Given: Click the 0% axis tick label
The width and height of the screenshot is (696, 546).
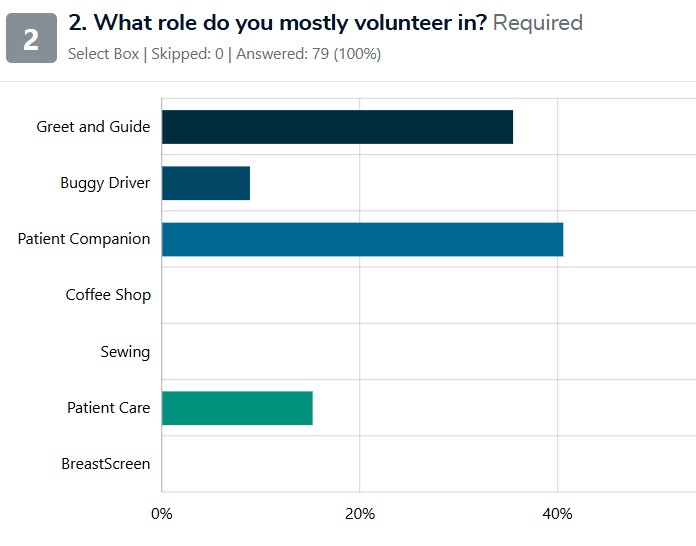Looking at the screenshot, I should (x=161, y=514).
